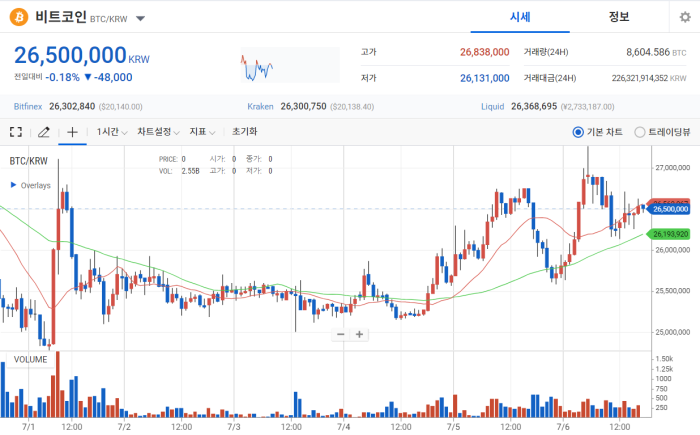
Task: Click the 8,604.586 BTC volume value
Action: 656,52
